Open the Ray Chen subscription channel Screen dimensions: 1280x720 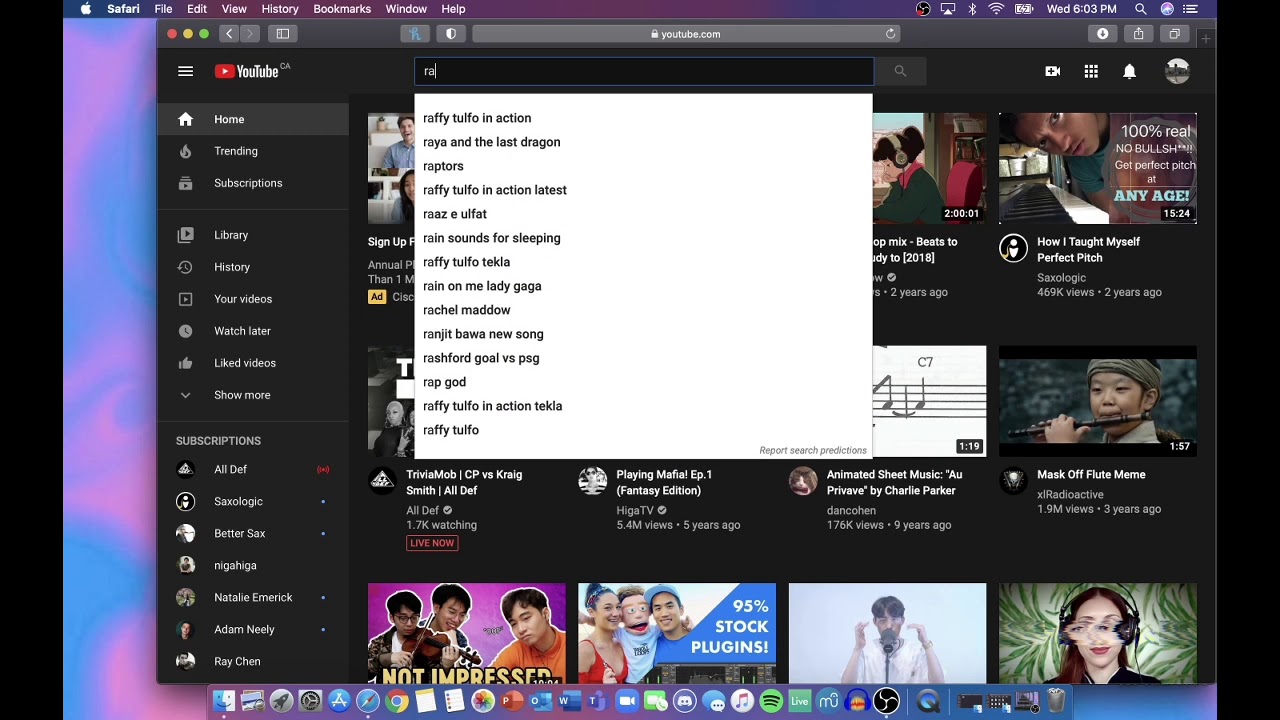coord(253,661)
